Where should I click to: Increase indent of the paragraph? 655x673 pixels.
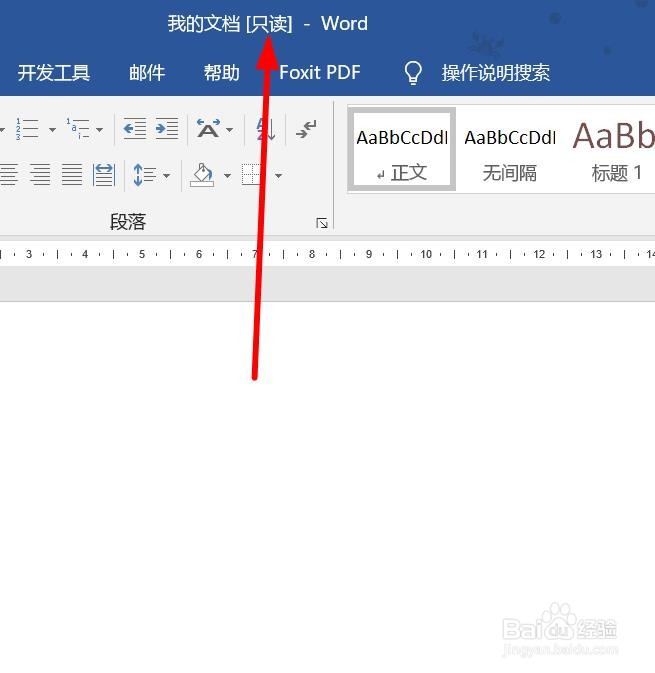[x=167, y=128]
